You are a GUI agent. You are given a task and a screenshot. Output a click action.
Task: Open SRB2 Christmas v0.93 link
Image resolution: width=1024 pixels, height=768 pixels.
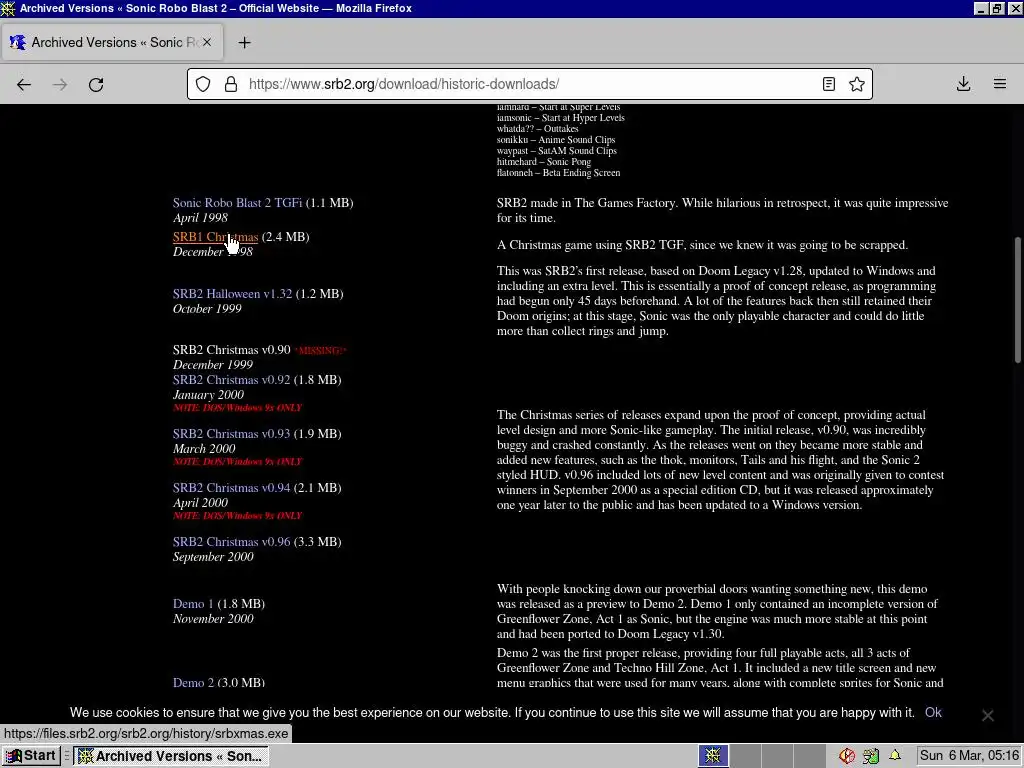(x=231, y=434)
